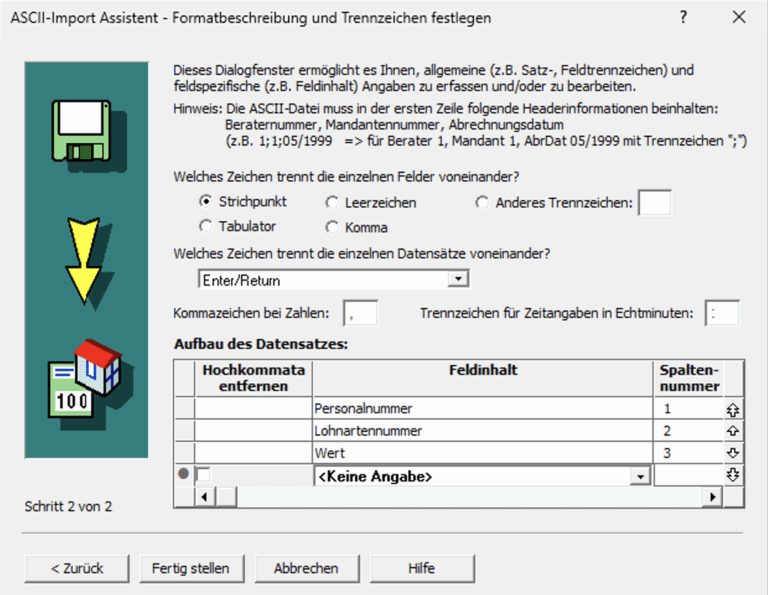Expand the Keine Angabe field content dropdown

tap(639, 477)
